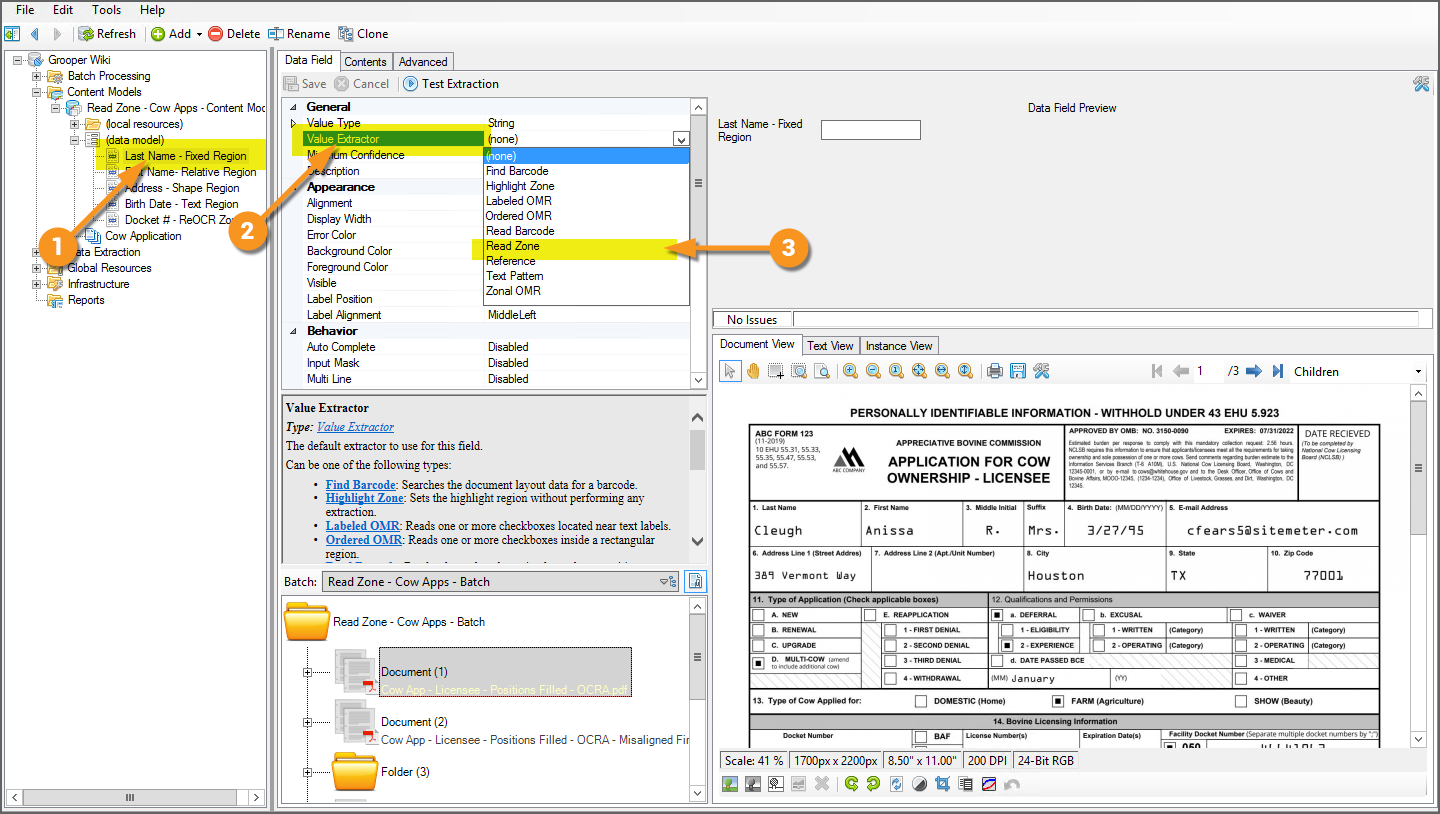The image size is (1440, 814).
Task: Click the Clone toolbar icon
Action: 346,34
